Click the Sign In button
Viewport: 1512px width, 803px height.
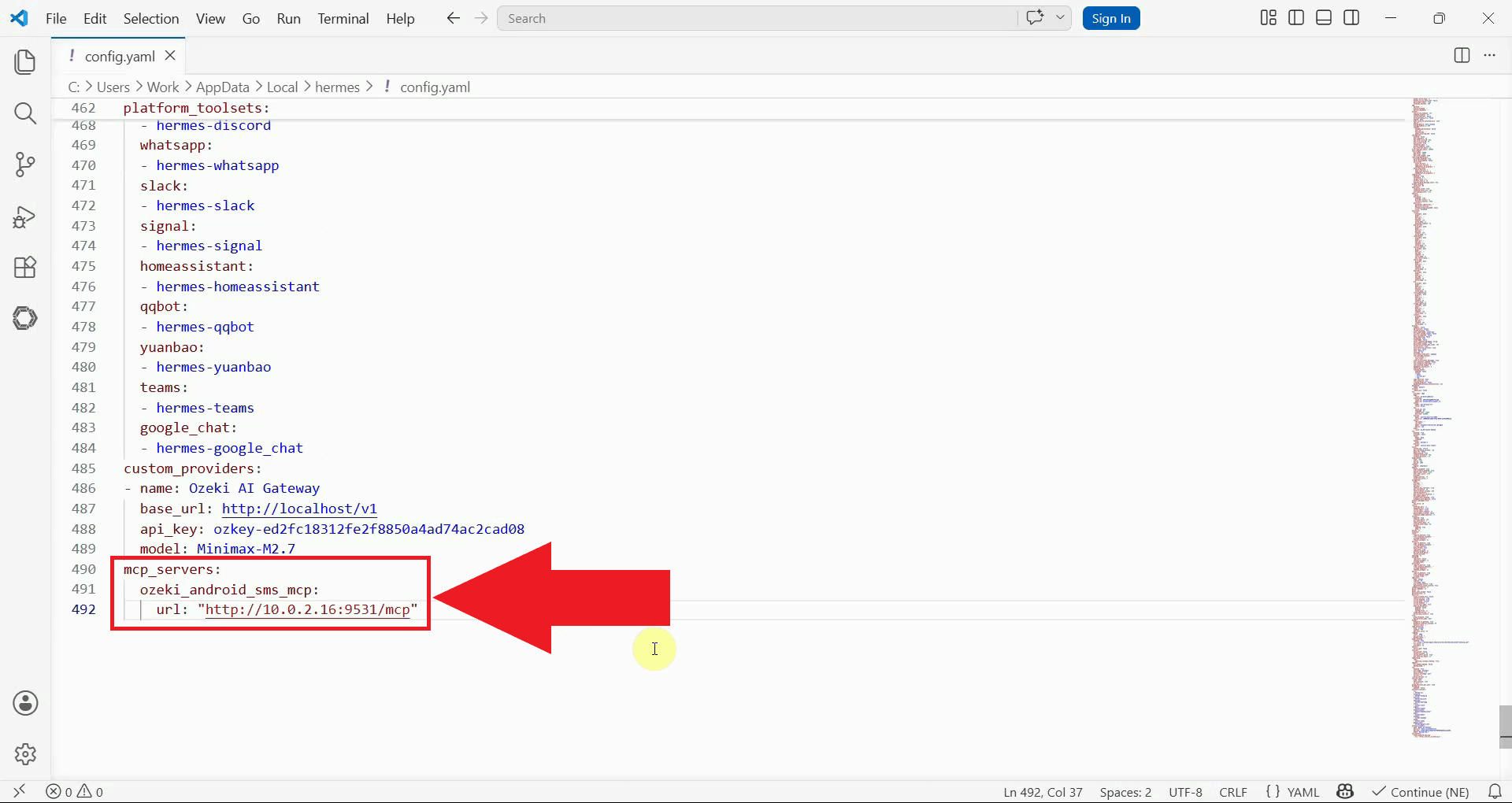pos(1111,18)
